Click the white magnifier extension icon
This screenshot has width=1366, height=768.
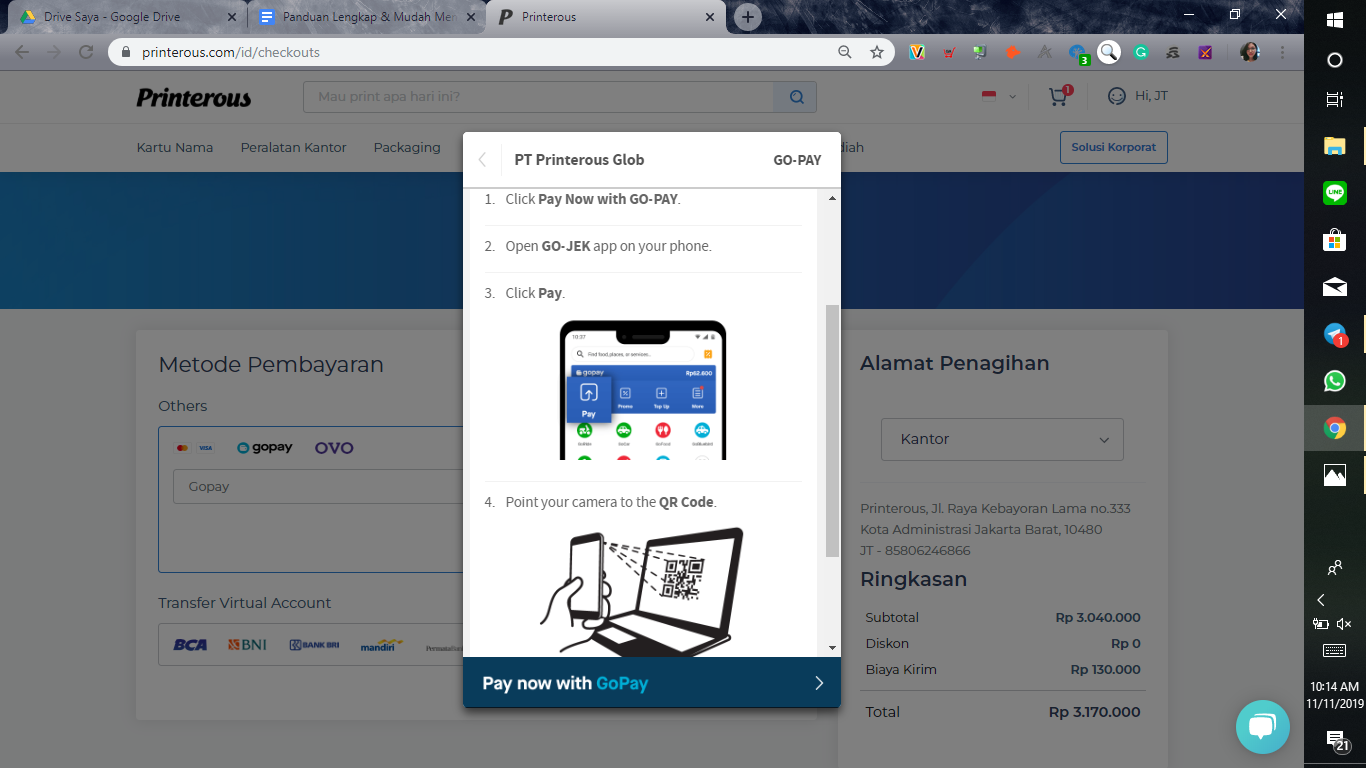pos(1109,52)
